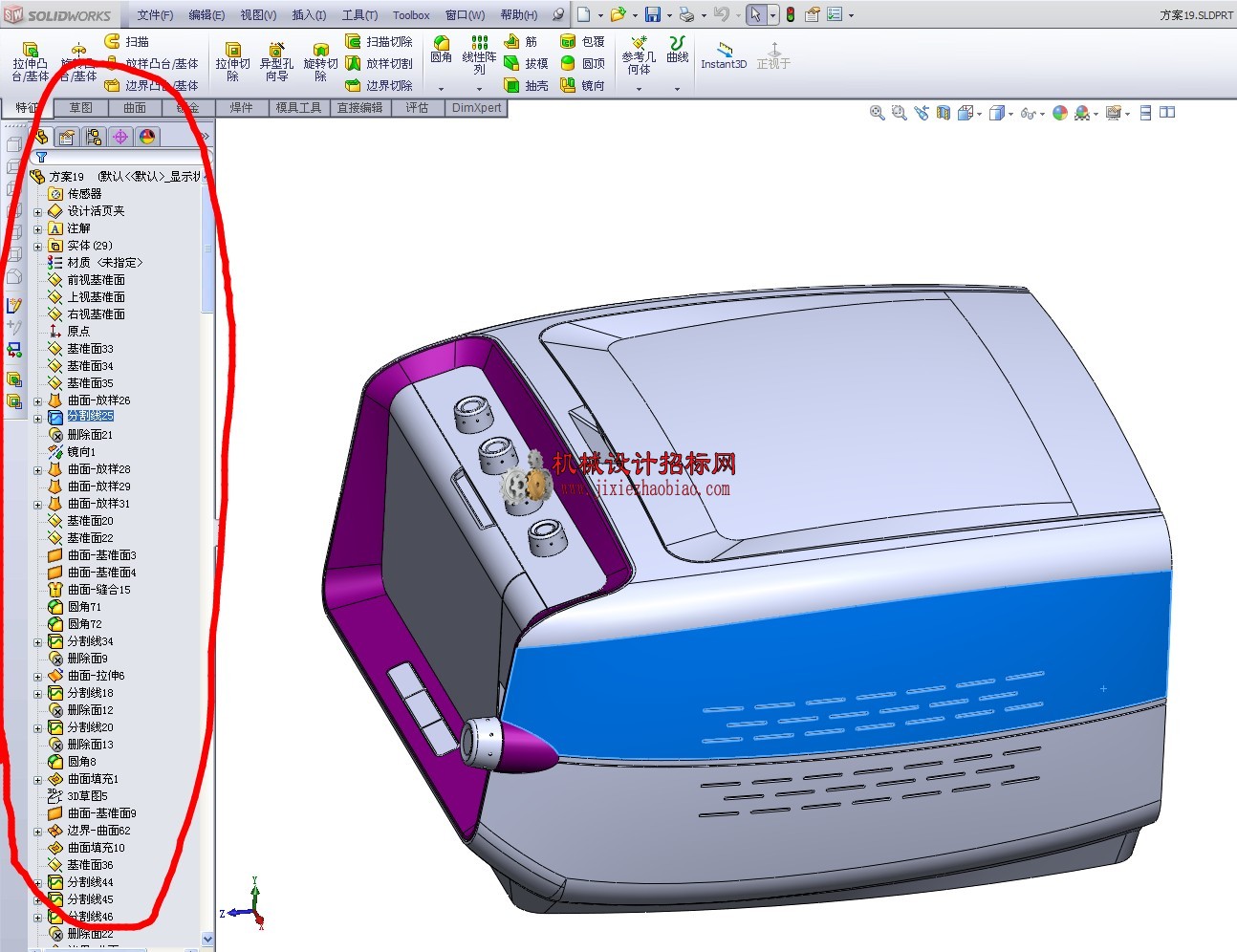
Task: Select the Draft (拔模) tool
Action: [526, 63]
